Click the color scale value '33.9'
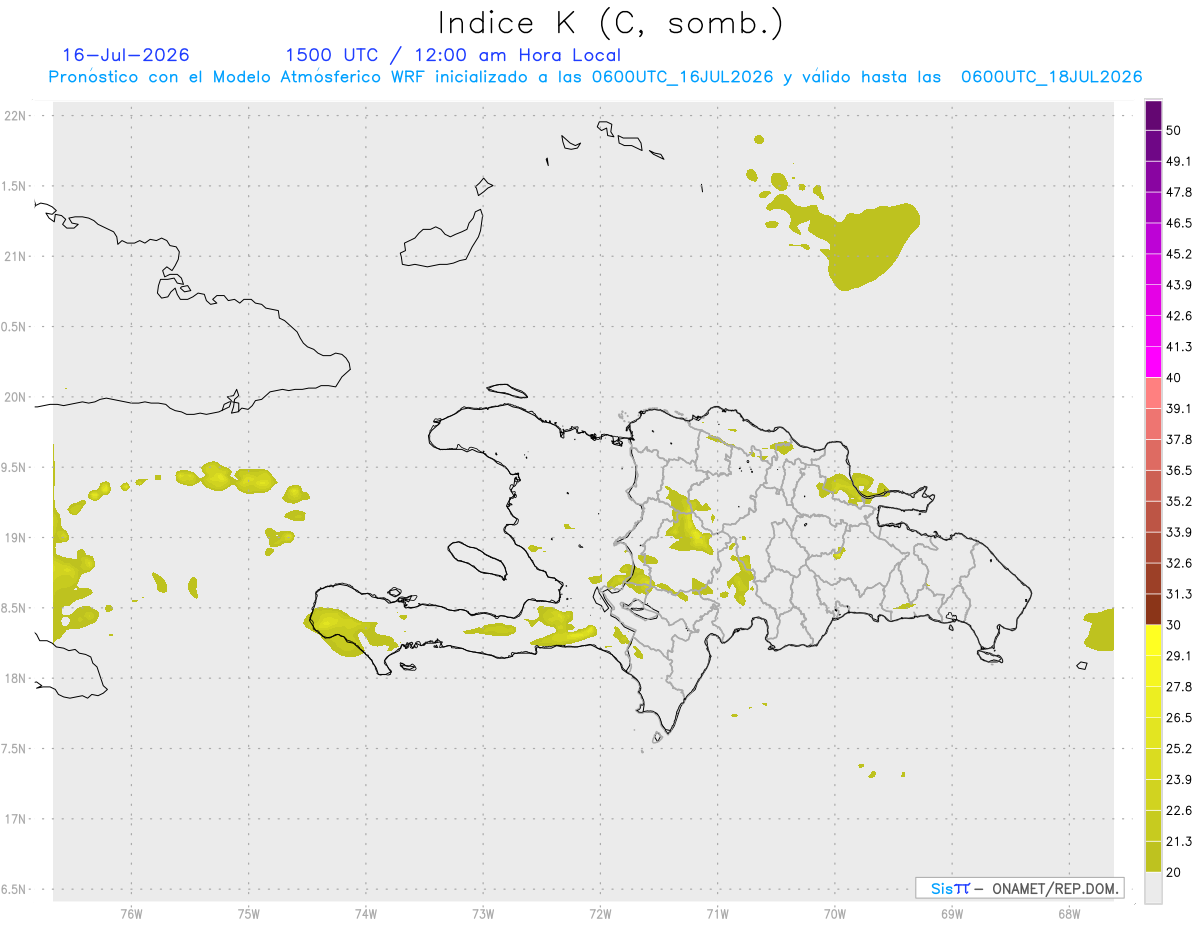The image size is (1200, 927). click(1179, 532)
